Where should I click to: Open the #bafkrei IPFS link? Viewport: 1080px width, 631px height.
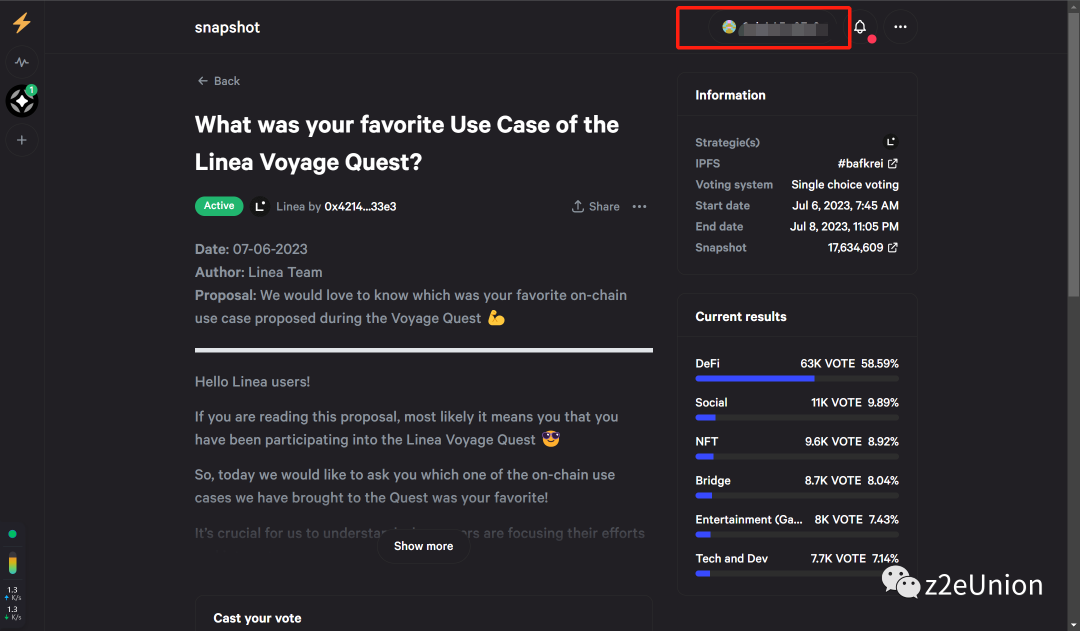867,163
